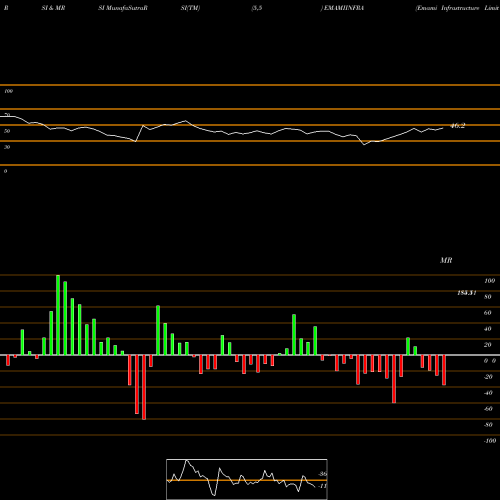The width and height of the screenshot is (500, 500).
Task: Select the 'SI & MR' header label
Action: 53,8
